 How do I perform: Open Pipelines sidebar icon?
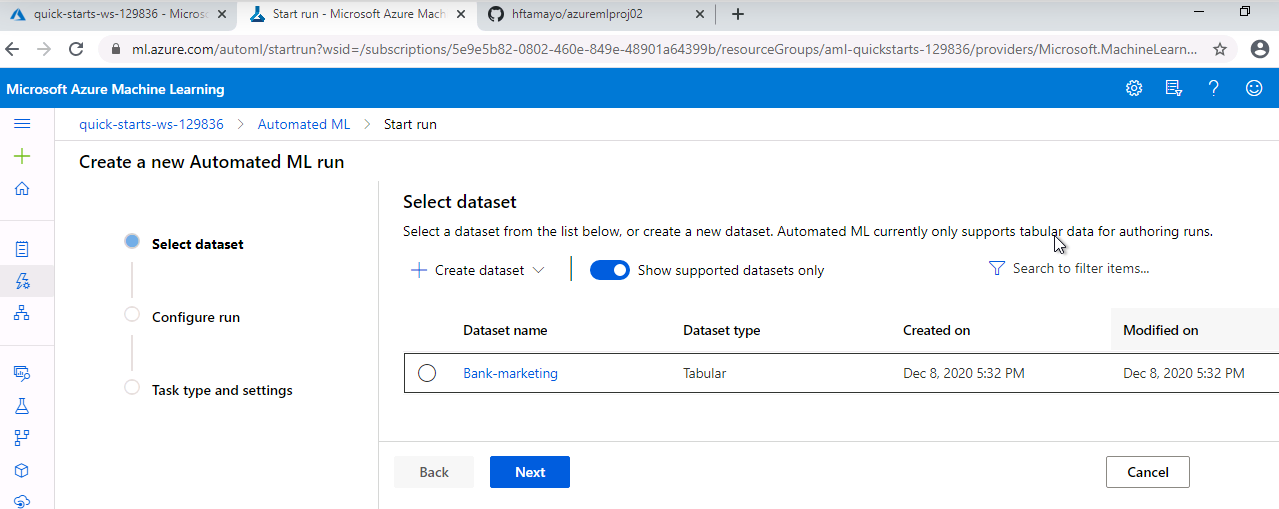click(22, 438)
